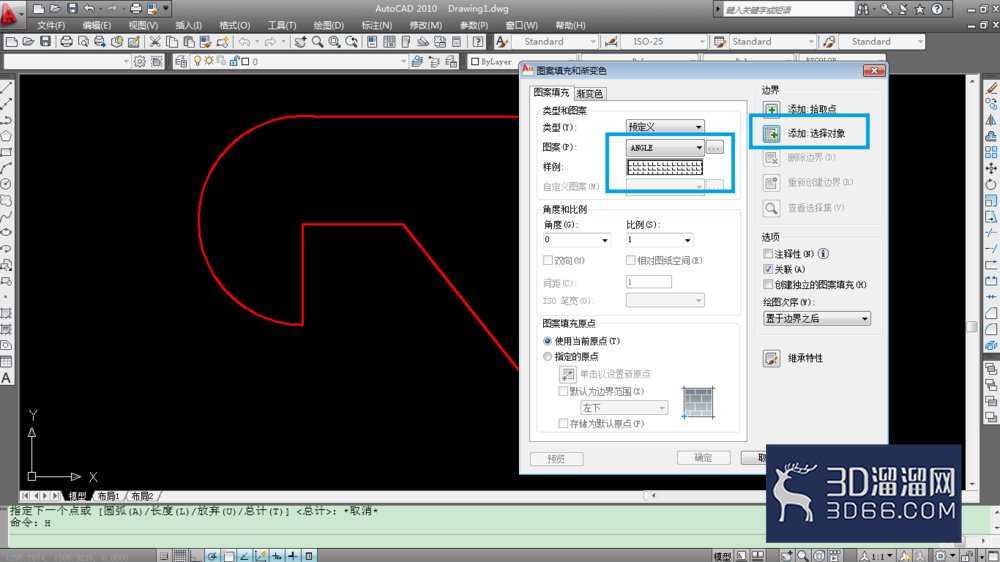Open the hatch Type (类型) dropdown showing 预定义
The image size is (1000, 562).
665,126
